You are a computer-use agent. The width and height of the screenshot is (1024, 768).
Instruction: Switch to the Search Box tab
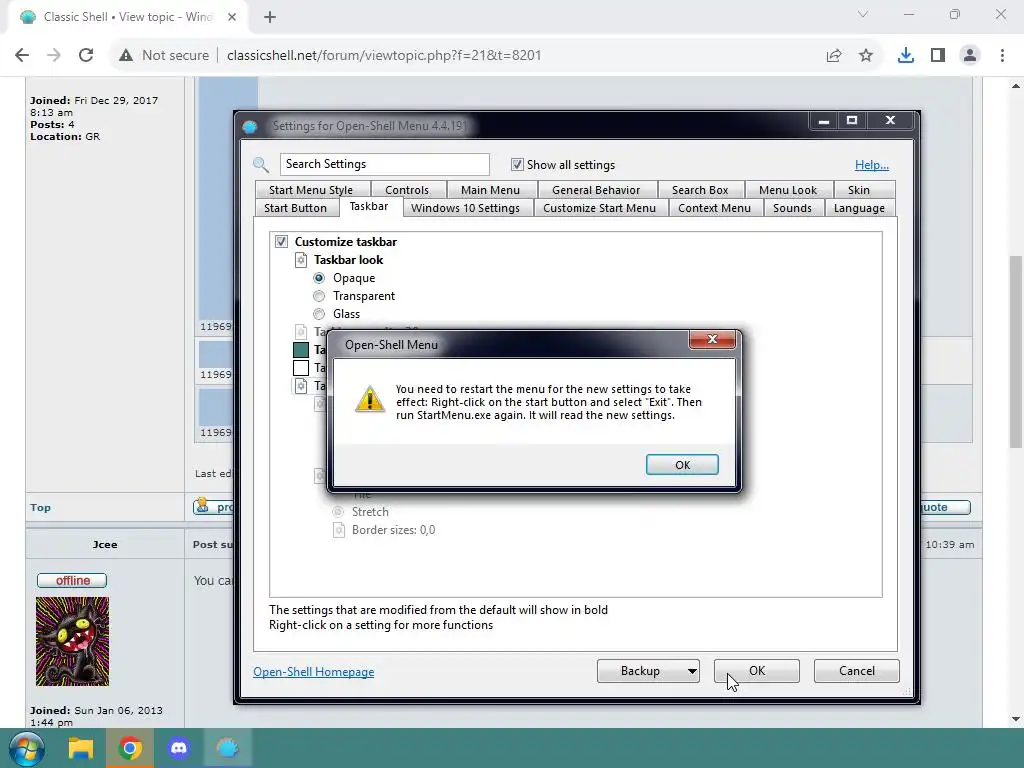699,189
